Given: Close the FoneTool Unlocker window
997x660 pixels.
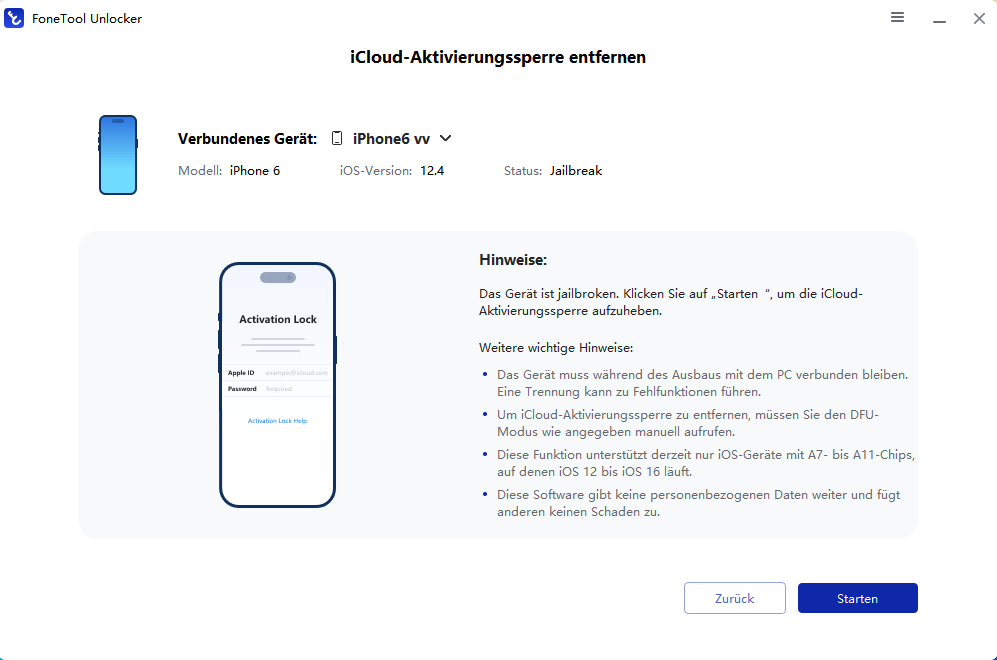Looking at the screenshot, I should 978,18.
